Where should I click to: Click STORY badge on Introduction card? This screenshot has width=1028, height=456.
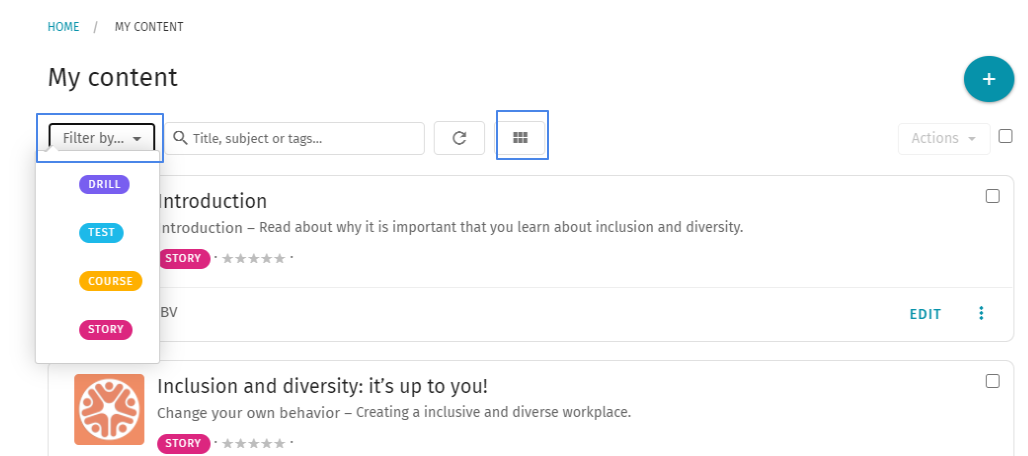pos(184,259)
